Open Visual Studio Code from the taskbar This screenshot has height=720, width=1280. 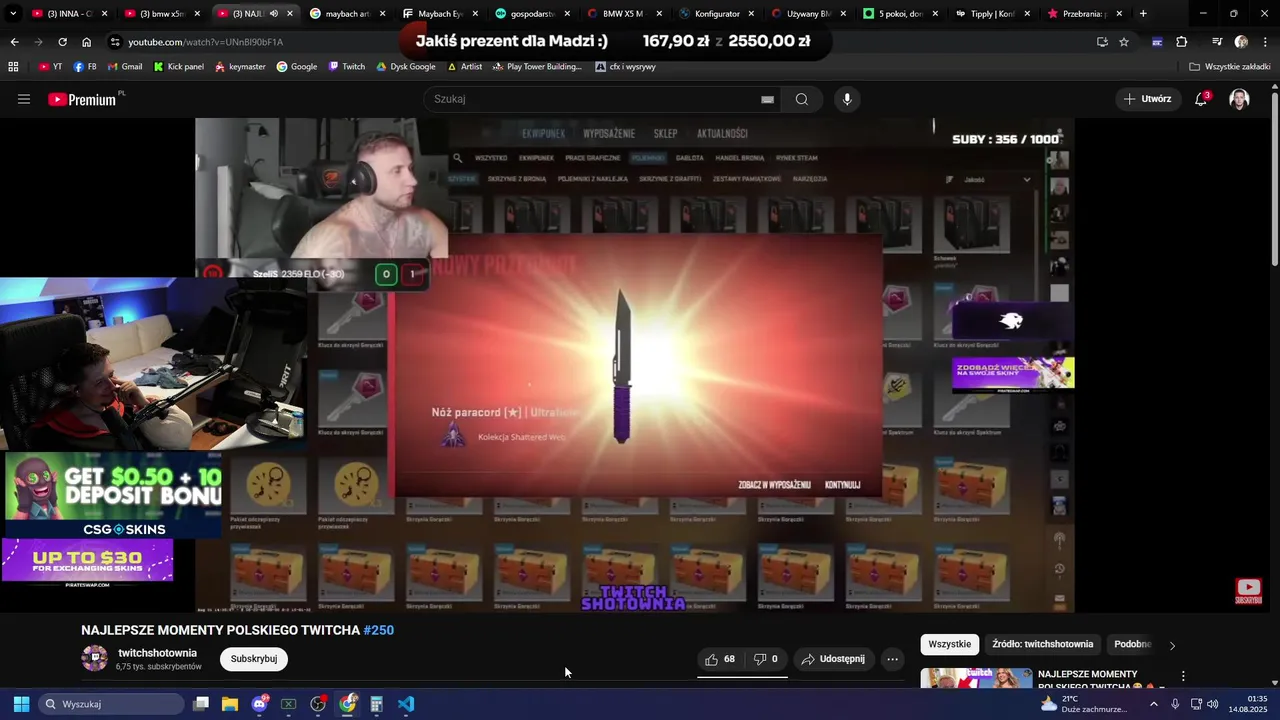click(406, 704)
